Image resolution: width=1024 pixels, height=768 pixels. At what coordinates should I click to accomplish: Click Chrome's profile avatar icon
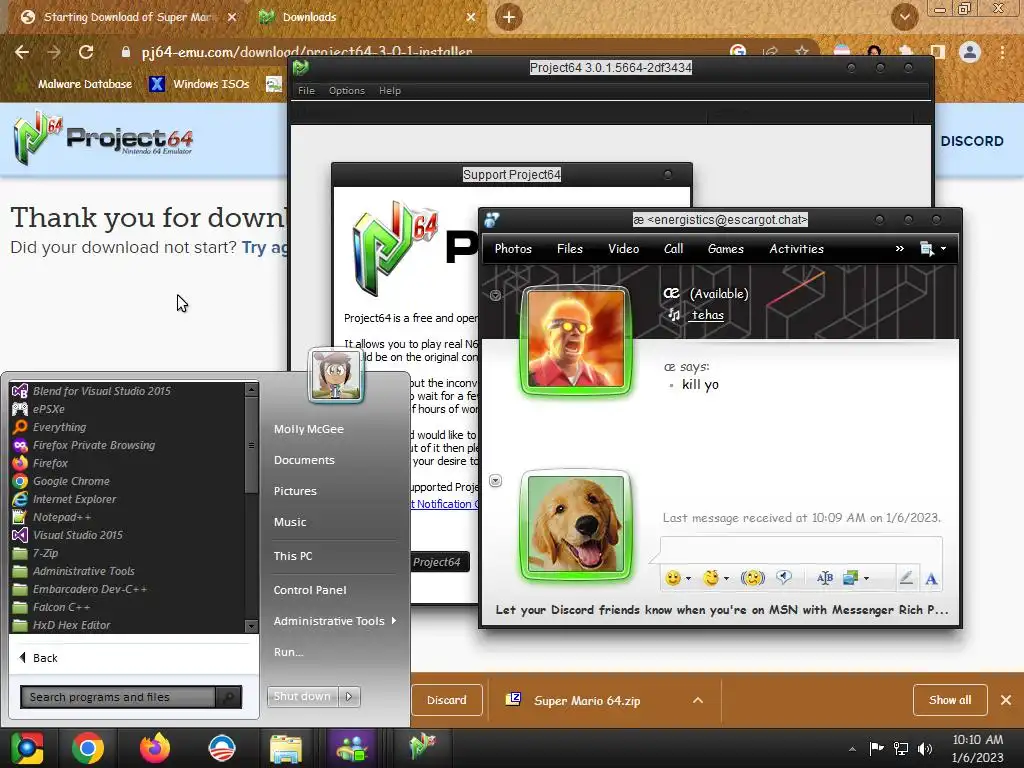coord(970,52)
